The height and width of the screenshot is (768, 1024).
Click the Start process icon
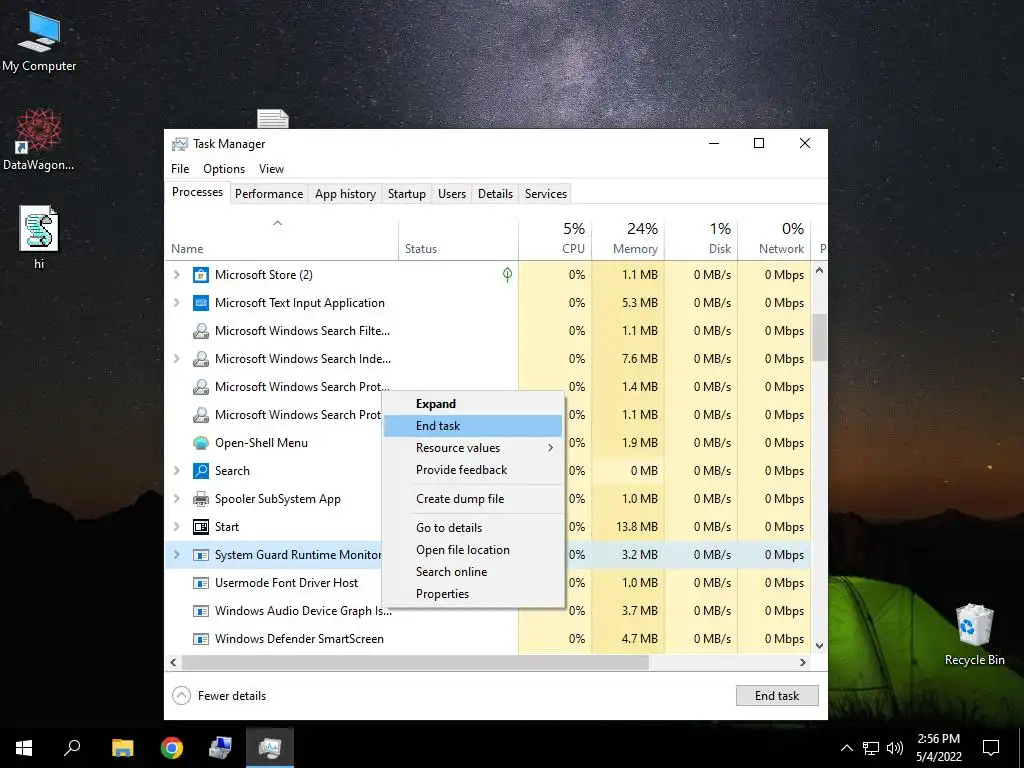(200, 527)
